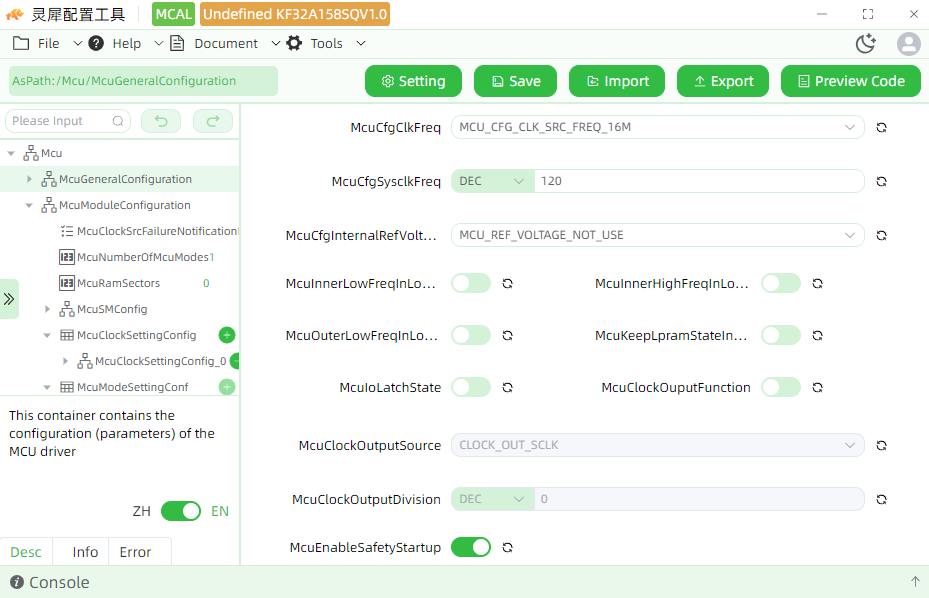Screen dimensions: 929x598
Task: Click the redo arrow button
Action: [x=213, y=121]
